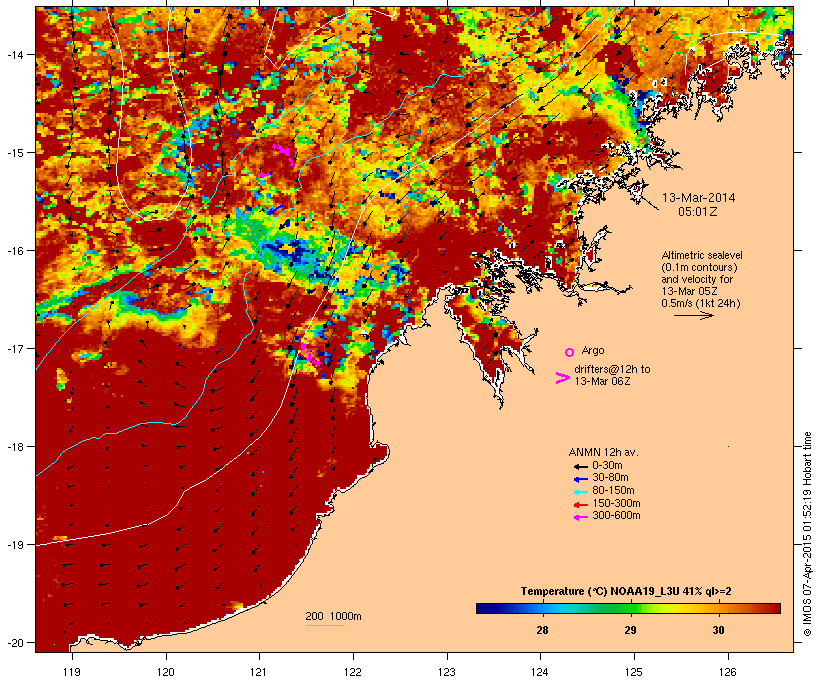Click the longitude label 120
Screen dimensions: 820x680
(x=166, y=672)
